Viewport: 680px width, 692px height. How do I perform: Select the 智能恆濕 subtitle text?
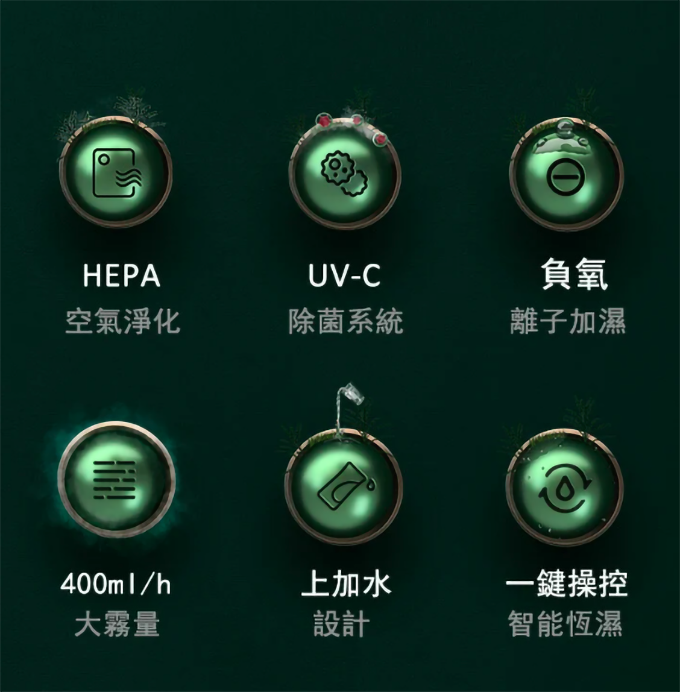(565, 624)
